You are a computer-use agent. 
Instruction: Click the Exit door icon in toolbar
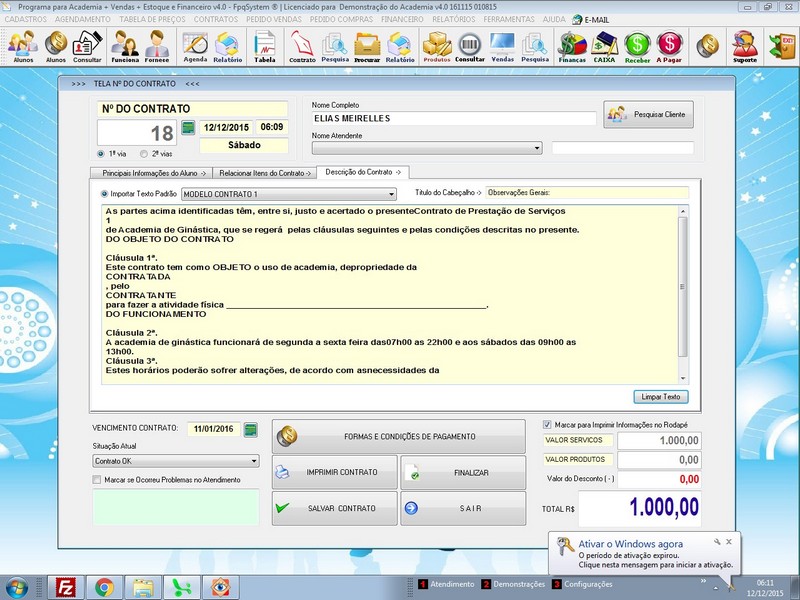click(x=782, y=46)
